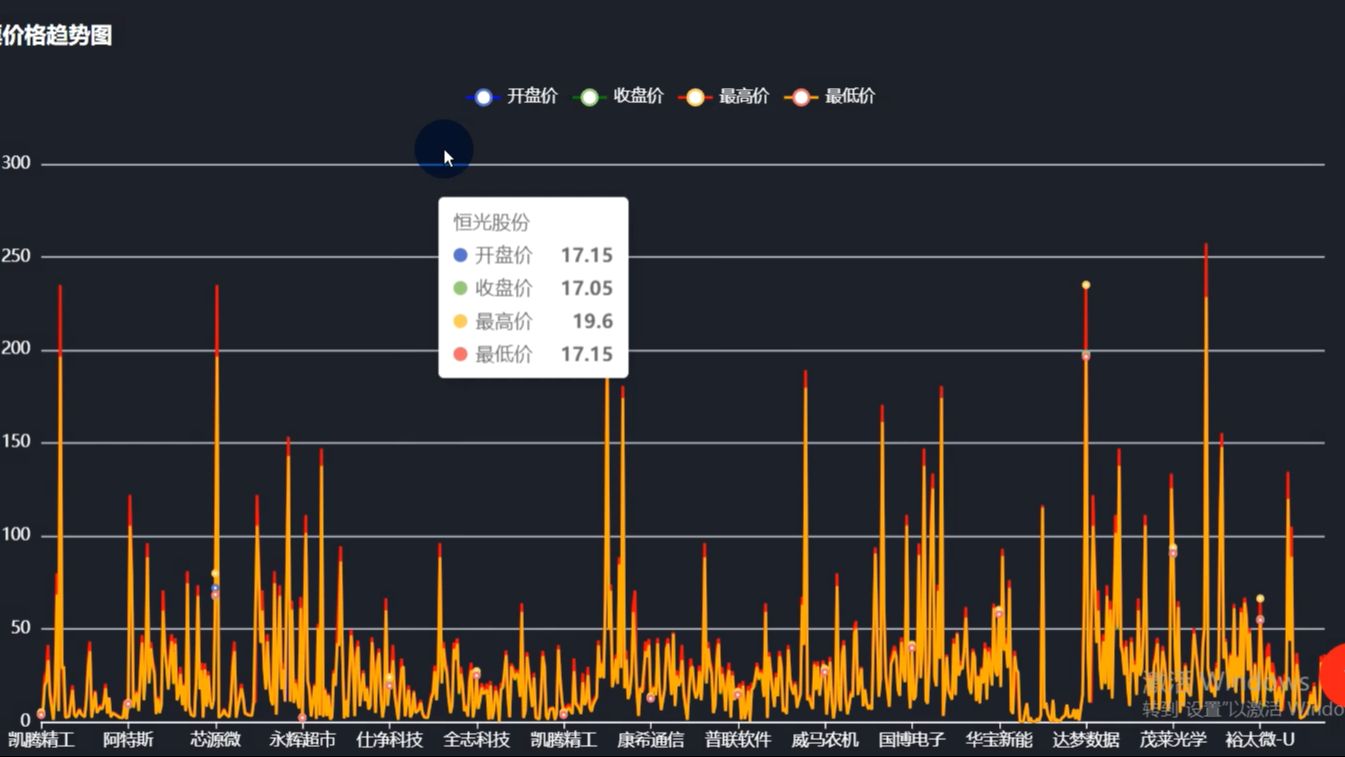Screen dimensions: 1345x757
Task: Click x-axis label 达梦数据
Action: (1086, 740)
